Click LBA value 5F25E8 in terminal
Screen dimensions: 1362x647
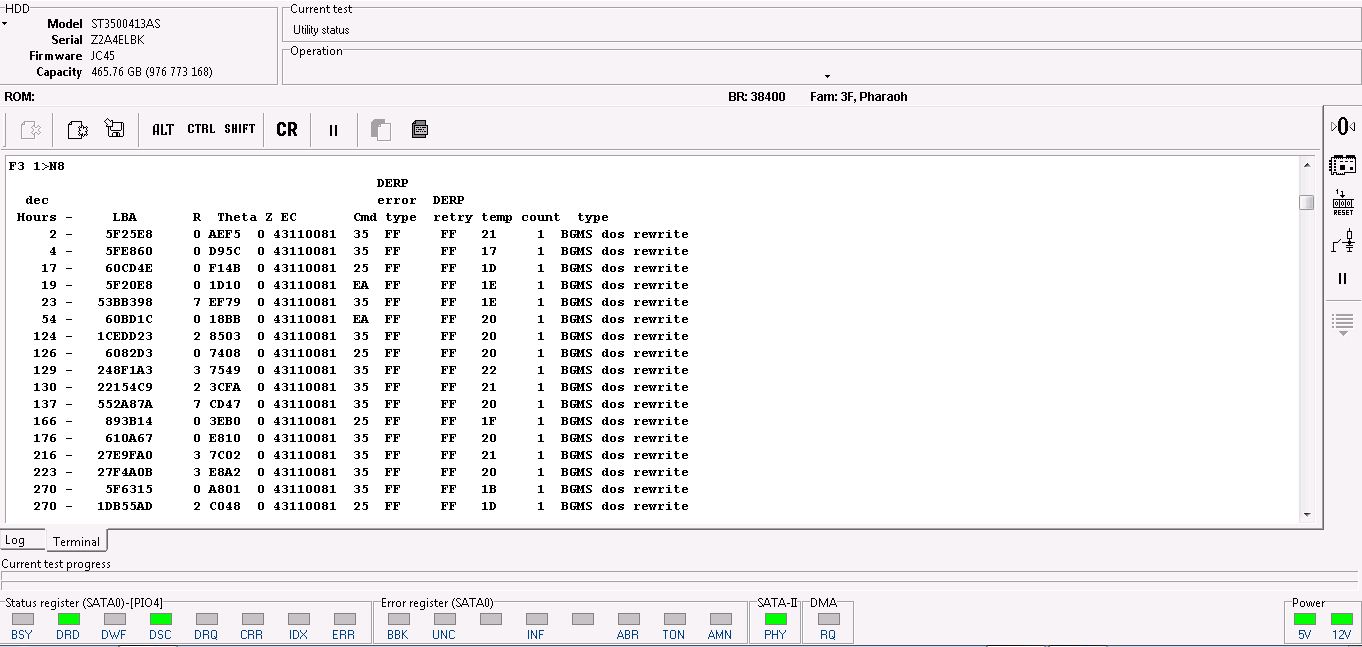pos(129,234)
